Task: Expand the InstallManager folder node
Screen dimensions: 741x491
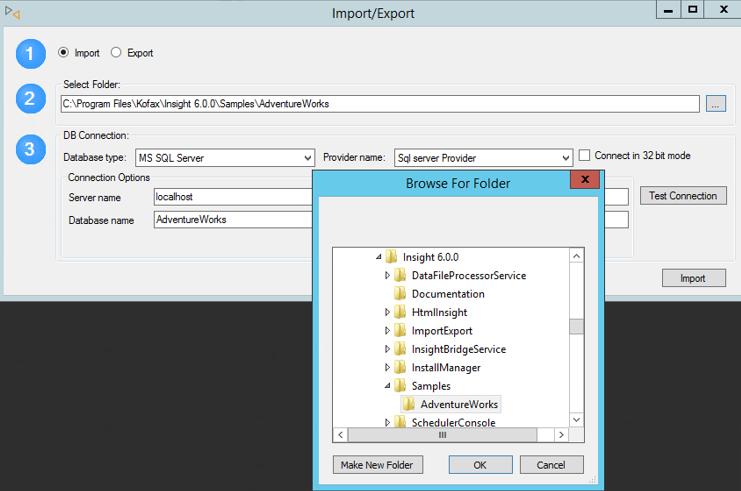Action: pyautogui.click(x=388, y=367)
